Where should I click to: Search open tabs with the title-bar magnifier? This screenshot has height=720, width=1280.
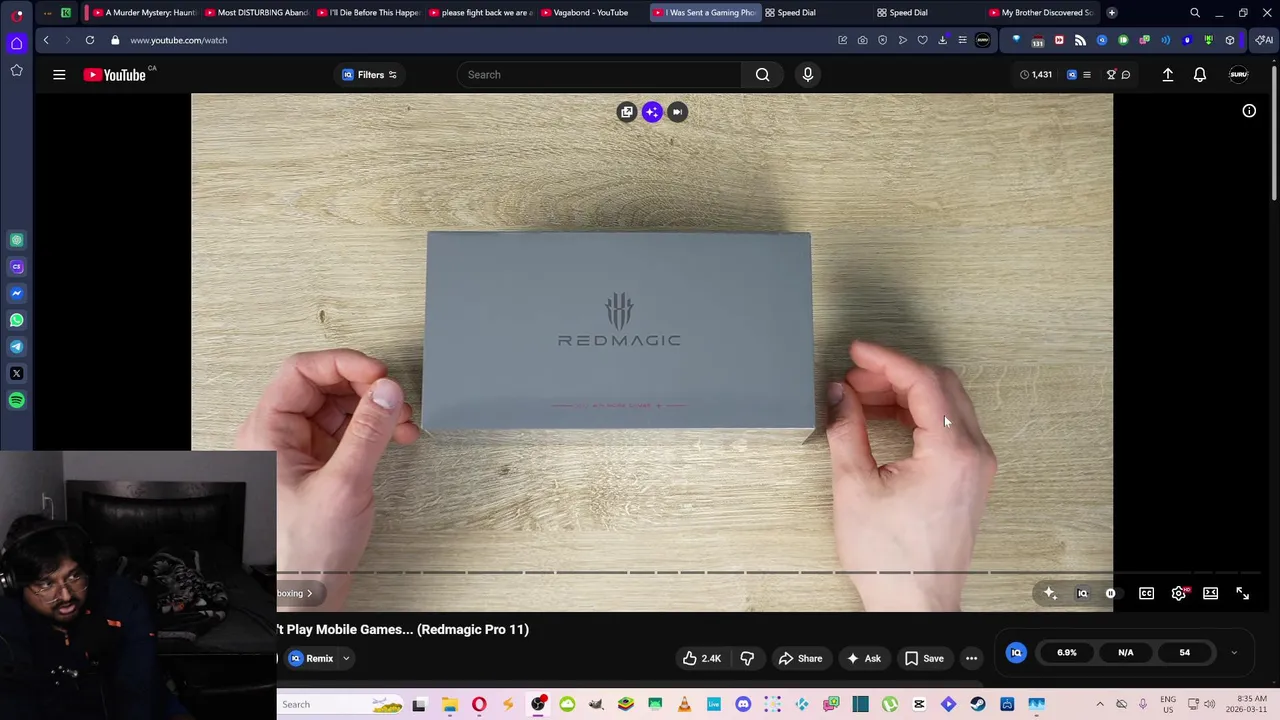pos(1195,13)
